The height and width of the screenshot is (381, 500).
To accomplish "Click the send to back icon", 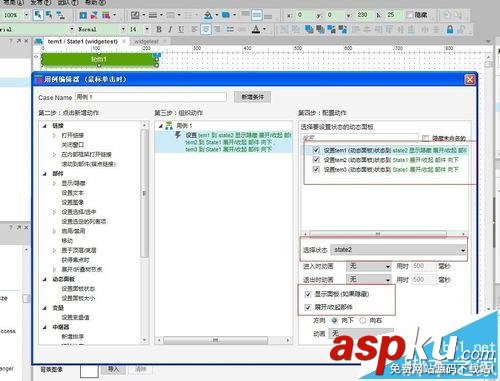I will tap(320, 29).
